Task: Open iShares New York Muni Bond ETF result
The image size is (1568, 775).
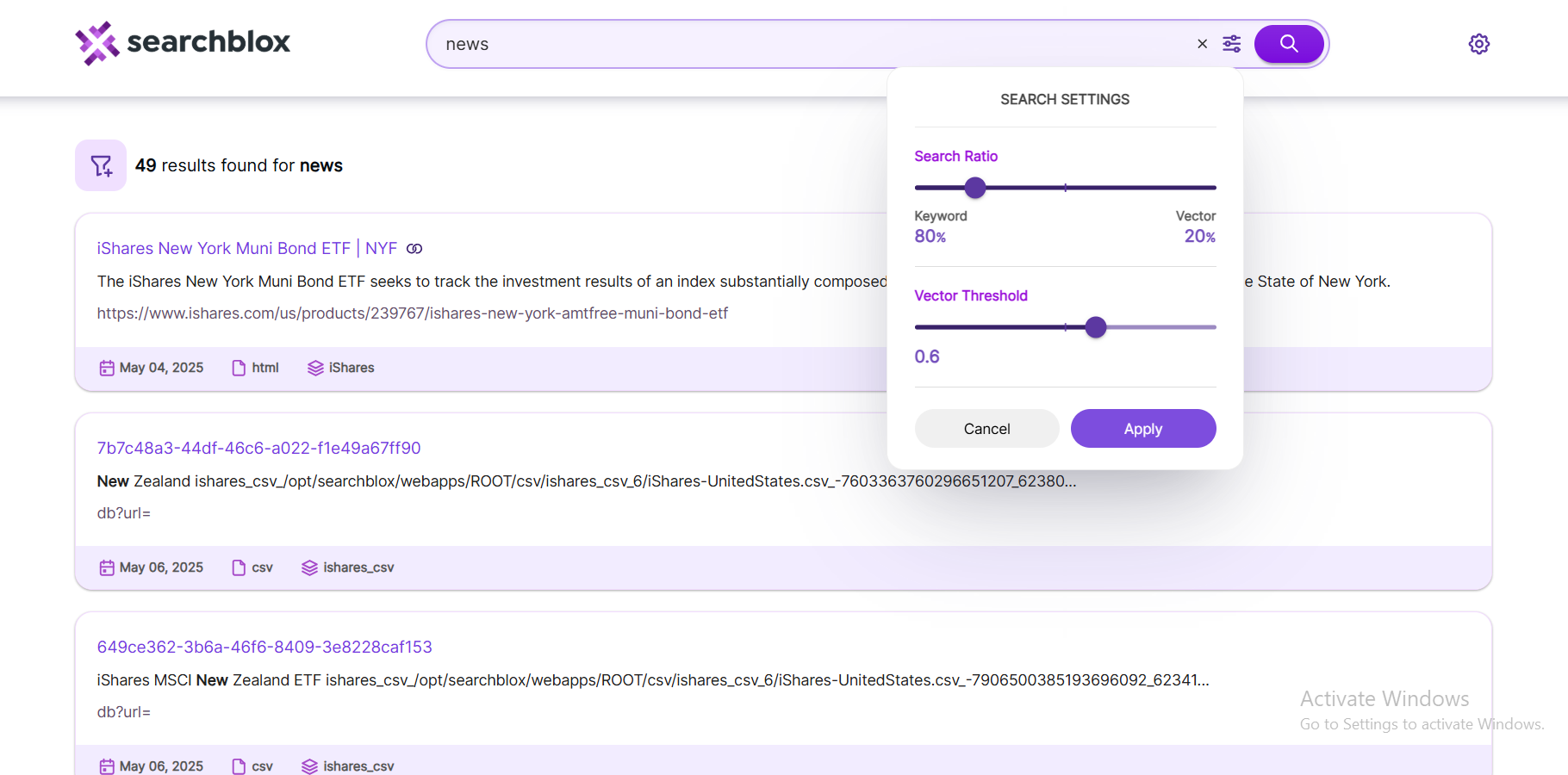Action: (247, 248)
